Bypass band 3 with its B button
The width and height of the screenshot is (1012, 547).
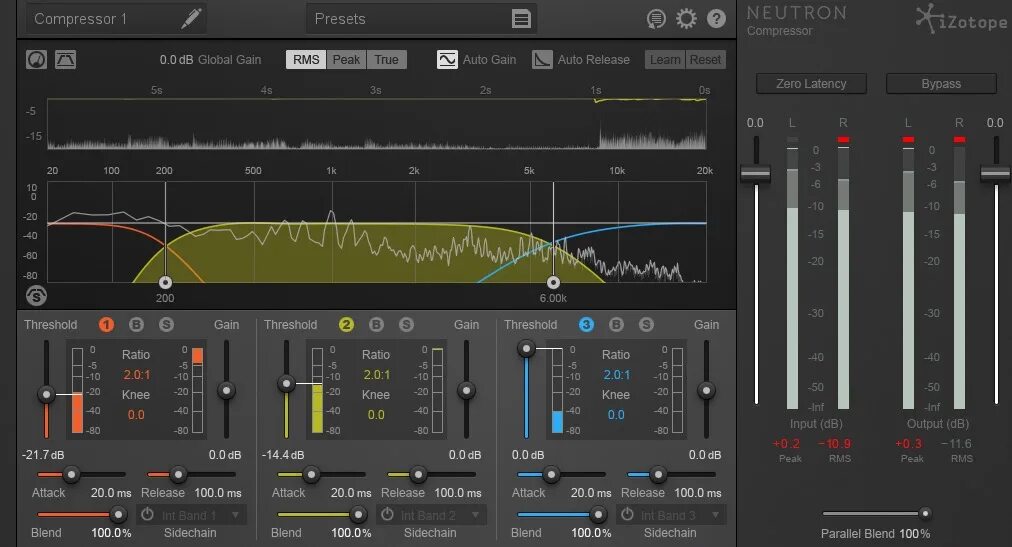point(616,324)
